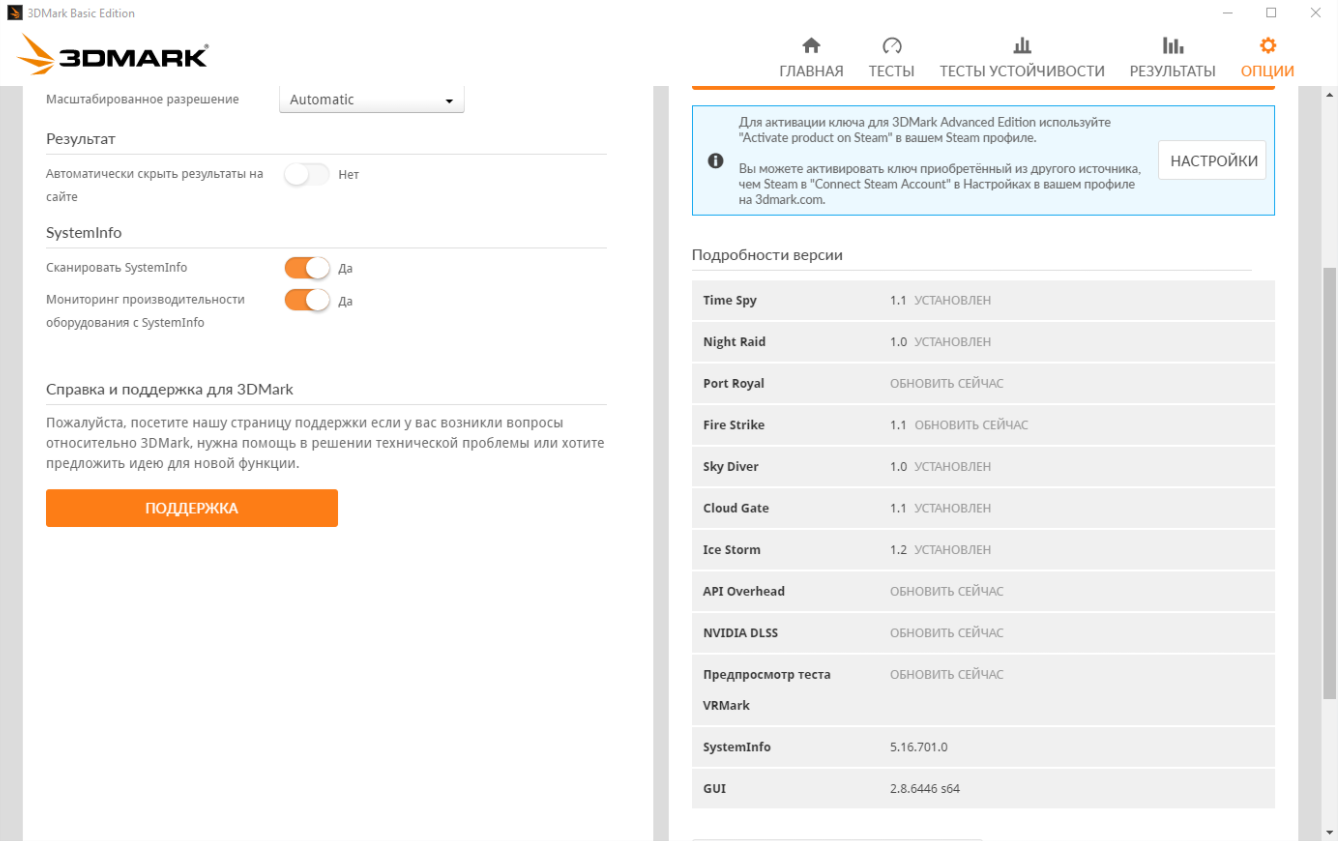The width and height of the screenshot is (1338, 841).
Task: Click the Time Spy row label
Action: (730, 301)
